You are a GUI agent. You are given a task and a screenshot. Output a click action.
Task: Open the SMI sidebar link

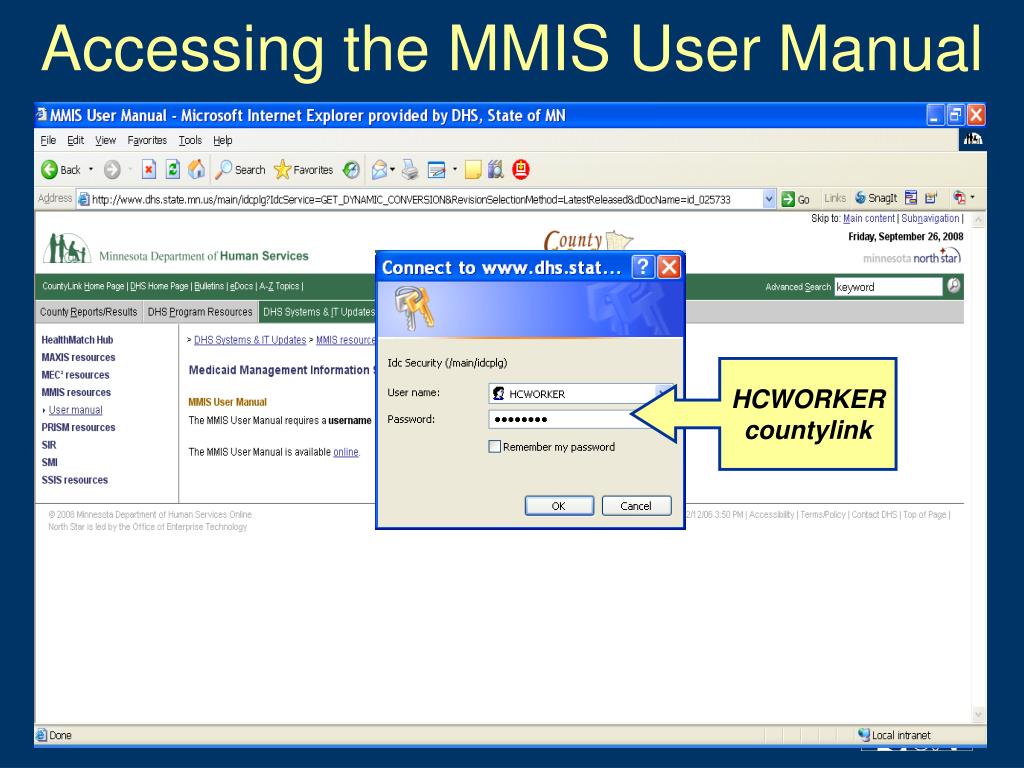(x=50, y=462)
